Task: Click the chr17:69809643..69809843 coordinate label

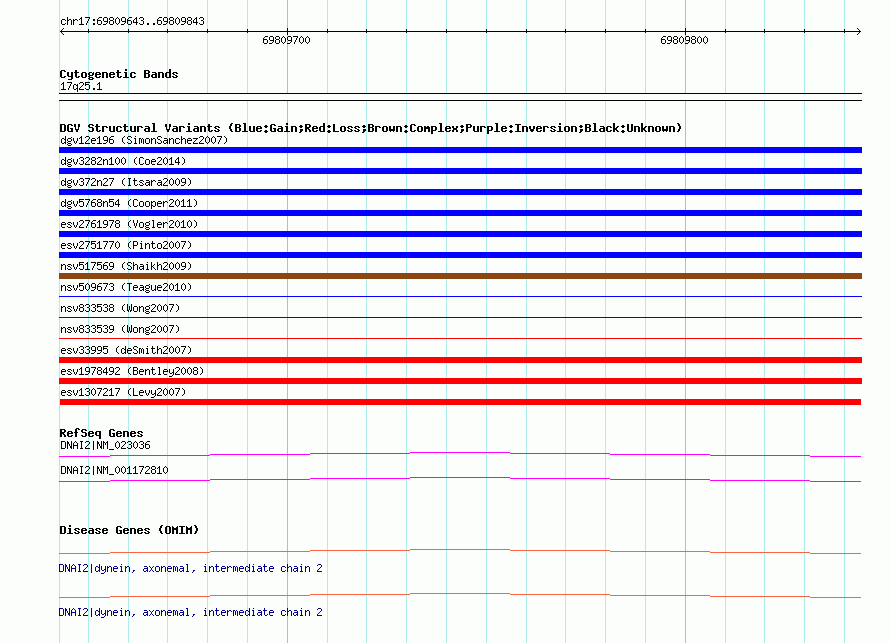Action: (x=132, y=21)
